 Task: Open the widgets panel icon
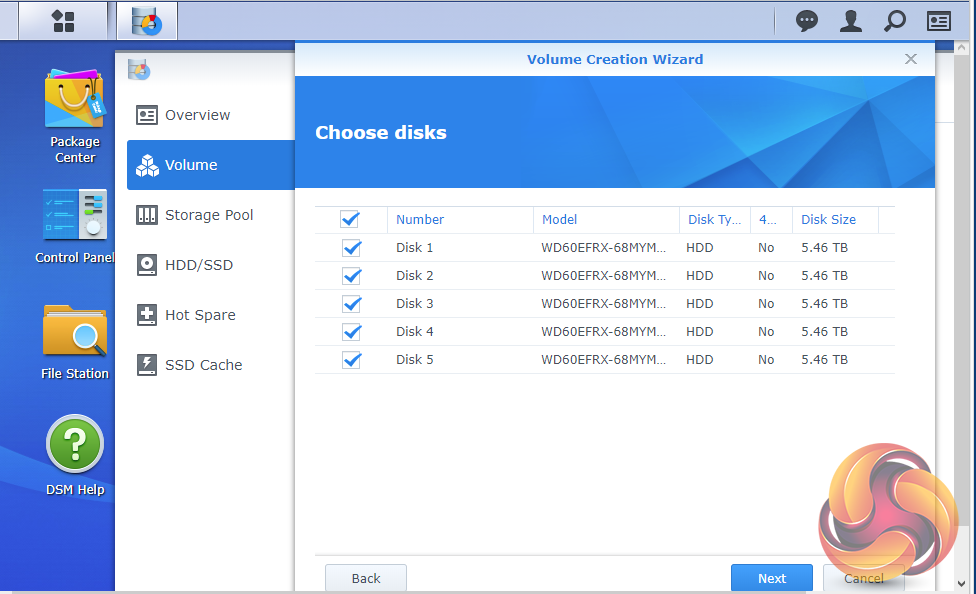coord(939,21)
